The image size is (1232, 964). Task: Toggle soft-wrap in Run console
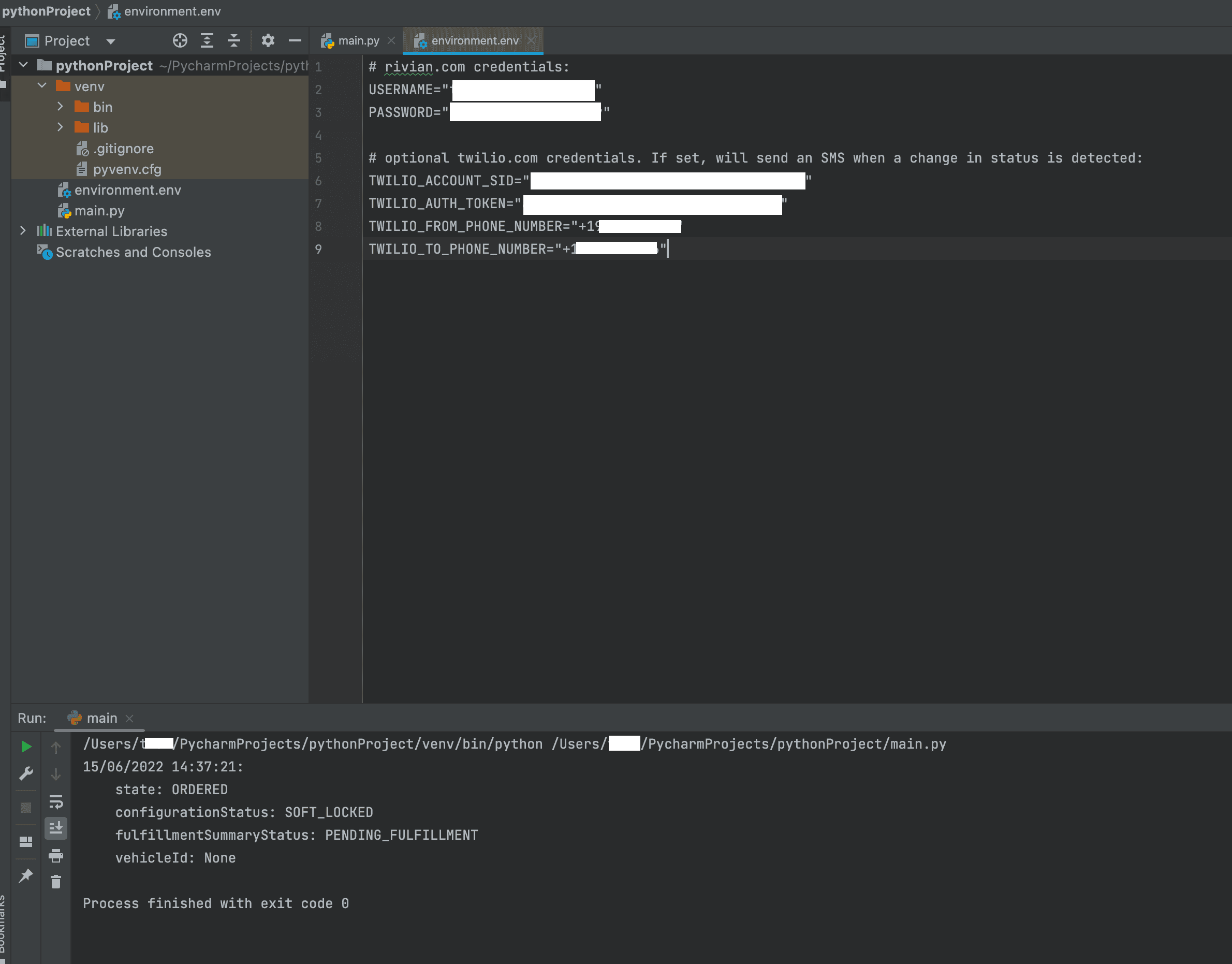point(56,801)
